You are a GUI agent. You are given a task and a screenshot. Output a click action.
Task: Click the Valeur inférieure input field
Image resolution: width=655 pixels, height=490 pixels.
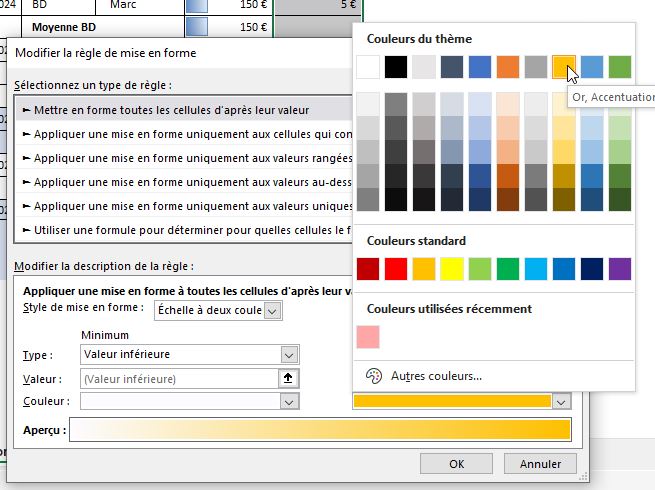tap(179, 378)
